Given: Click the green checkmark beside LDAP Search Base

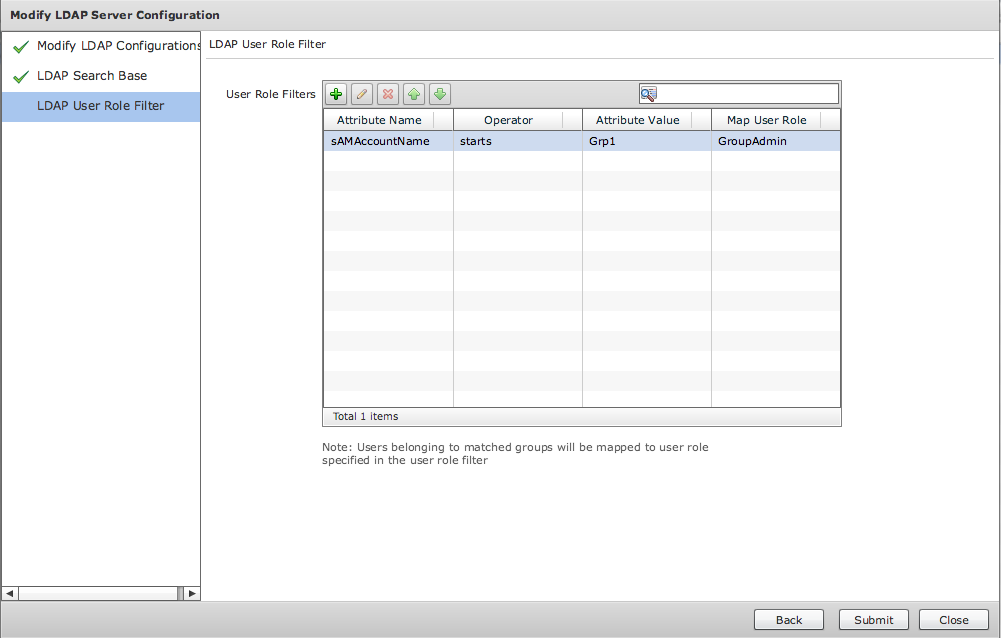Looking at the screenshot, I should click(21, 77).
